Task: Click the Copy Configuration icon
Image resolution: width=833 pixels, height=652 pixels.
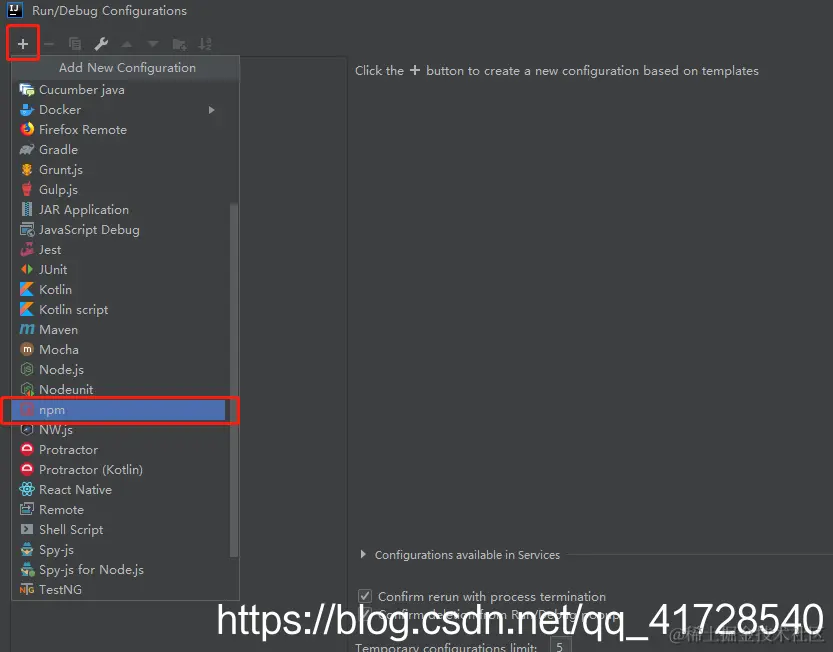Action: click(x=75, y=44)
